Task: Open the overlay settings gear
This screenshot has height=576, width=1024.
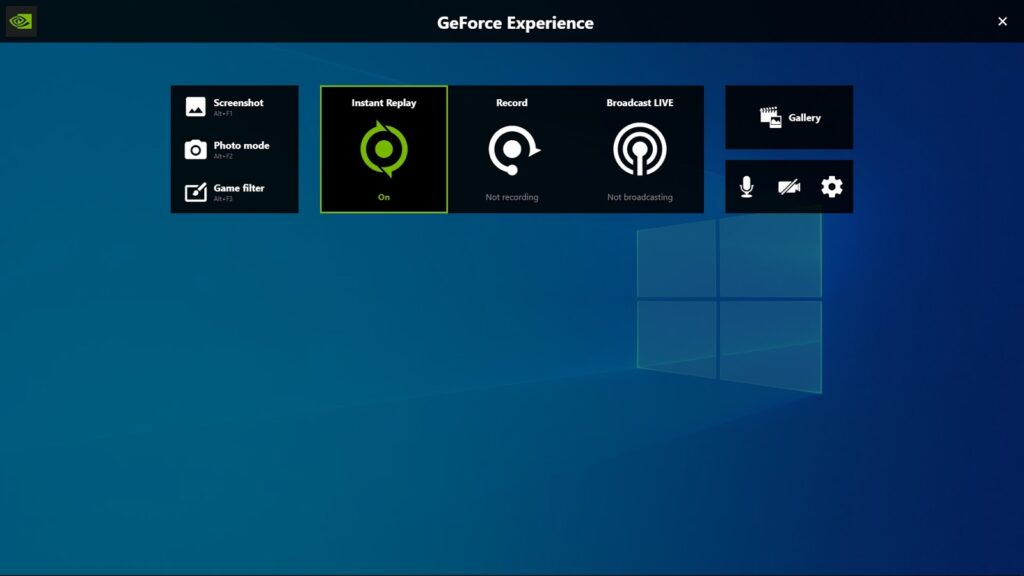Action: [831, 186]
